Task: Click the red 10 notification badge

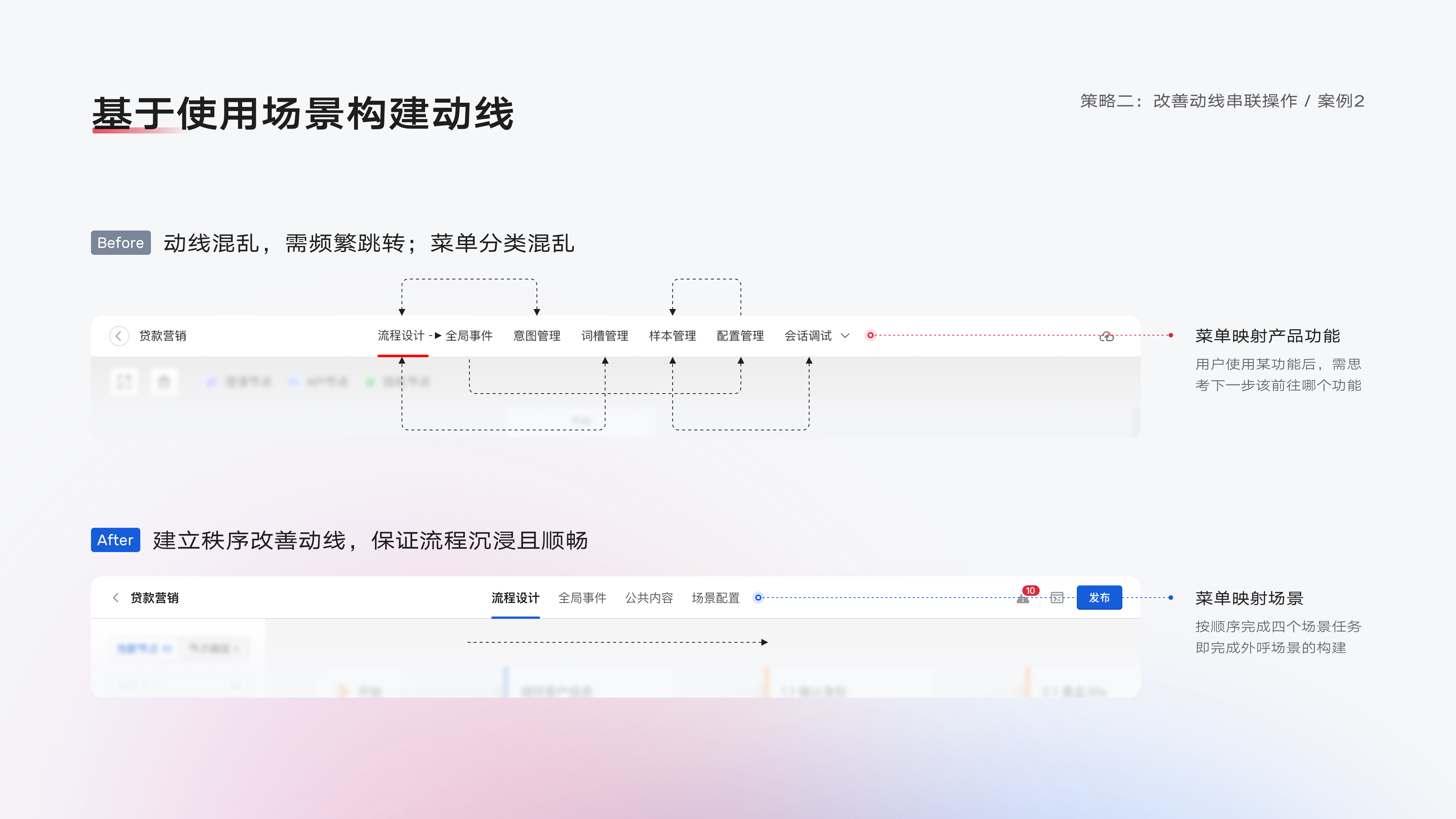Action: (x=1031, y=591)
